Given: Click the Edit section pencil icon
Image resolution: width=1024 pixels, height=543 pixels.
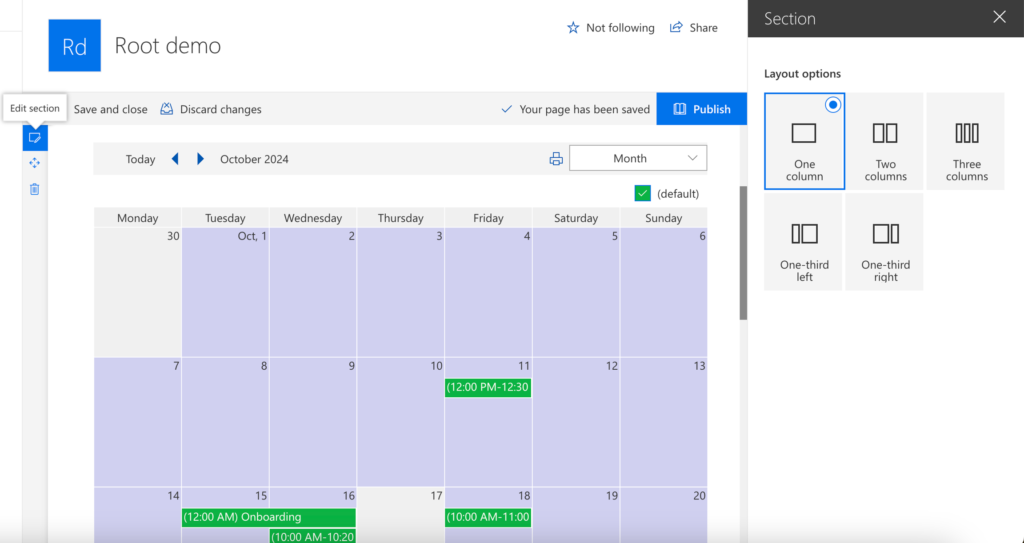Looking at the screenshot, I should coord(35,138).
